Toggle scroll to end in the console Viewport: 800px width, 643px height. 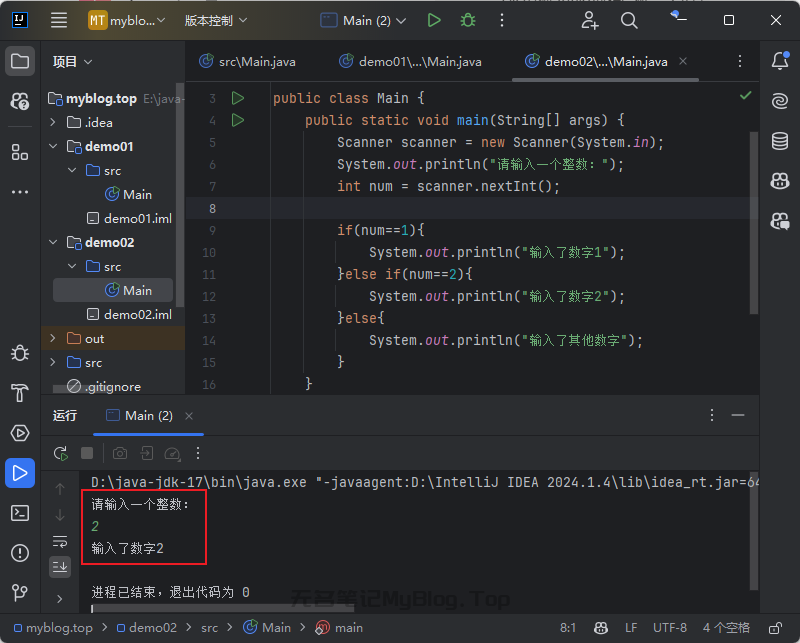[x=60, y=567]
